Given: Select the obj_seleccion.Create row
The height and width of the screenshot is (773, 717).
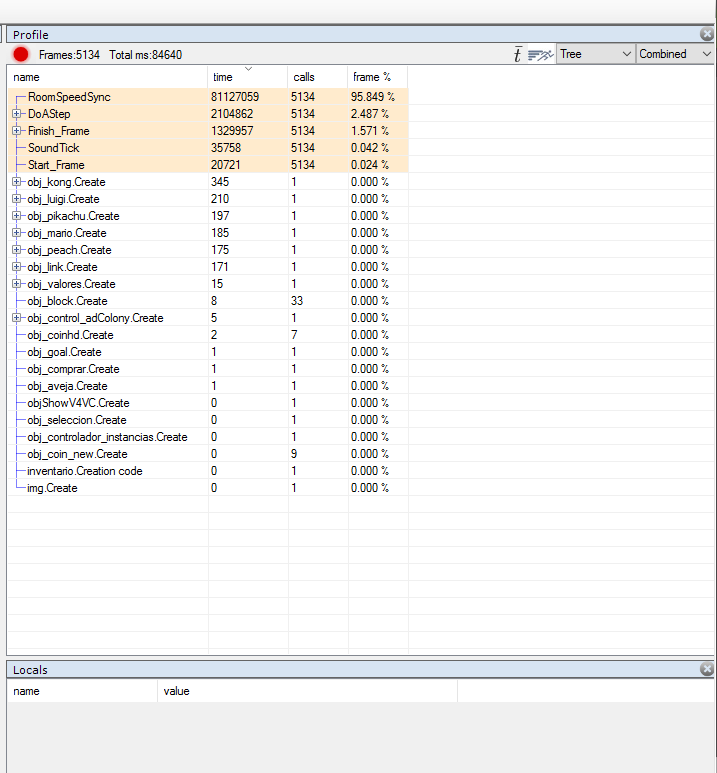Looking at the screenshot, I should pyautogui.click(x=208, y=420).
